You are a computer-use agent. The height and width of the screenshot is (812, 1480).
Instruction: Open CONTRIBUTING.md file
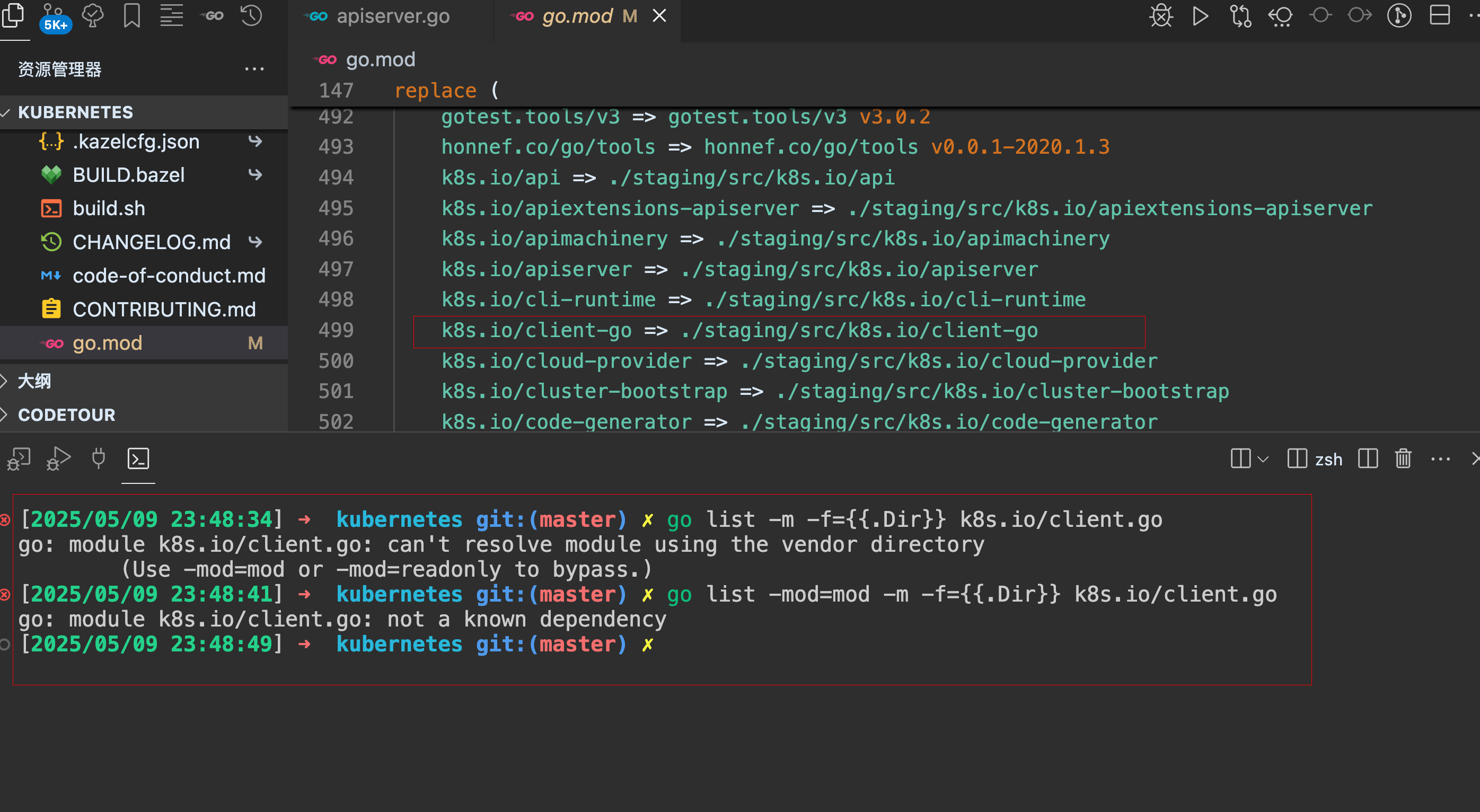coord(144,309)
